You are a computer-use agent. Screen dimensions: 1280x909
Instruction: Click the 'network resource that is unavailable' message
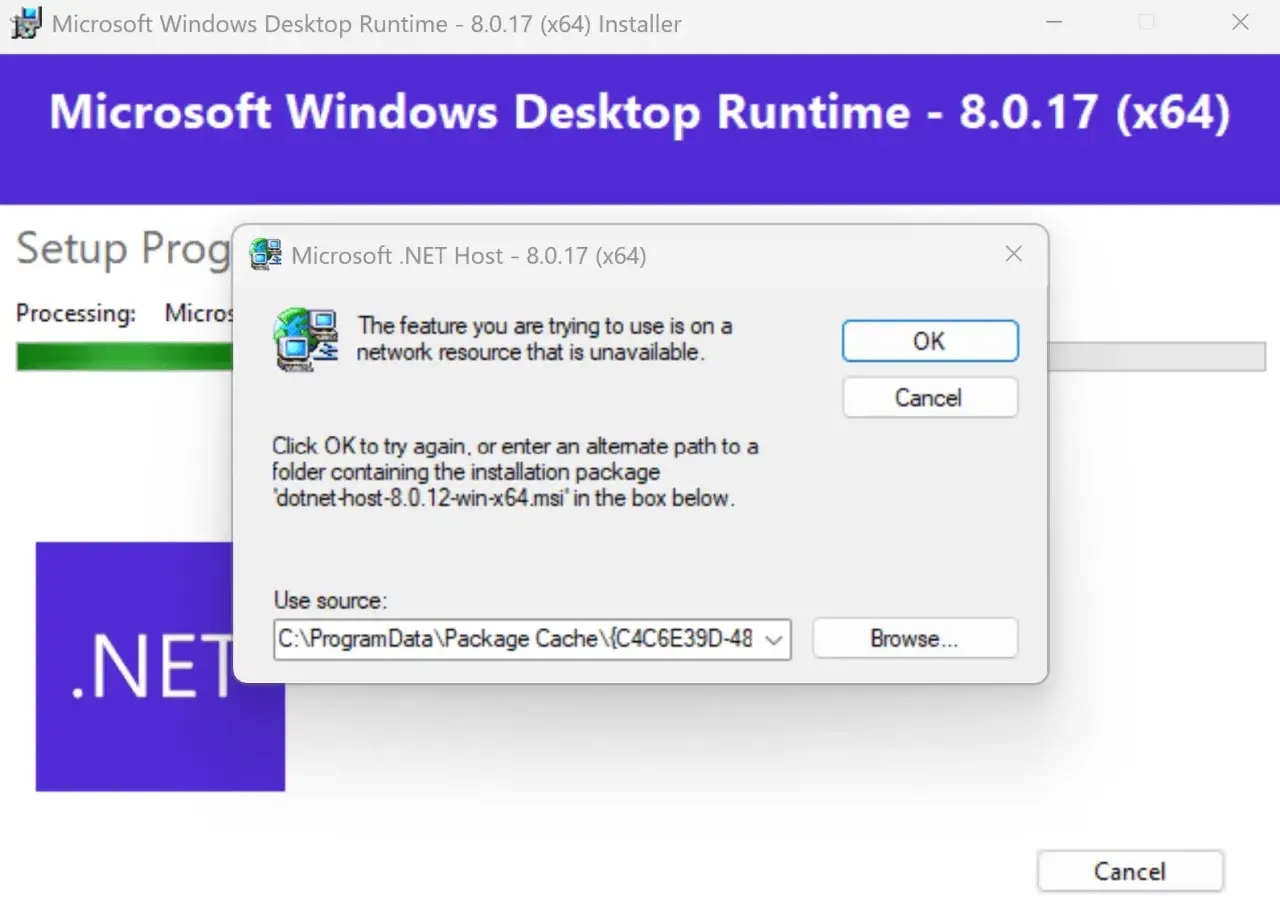545,339
